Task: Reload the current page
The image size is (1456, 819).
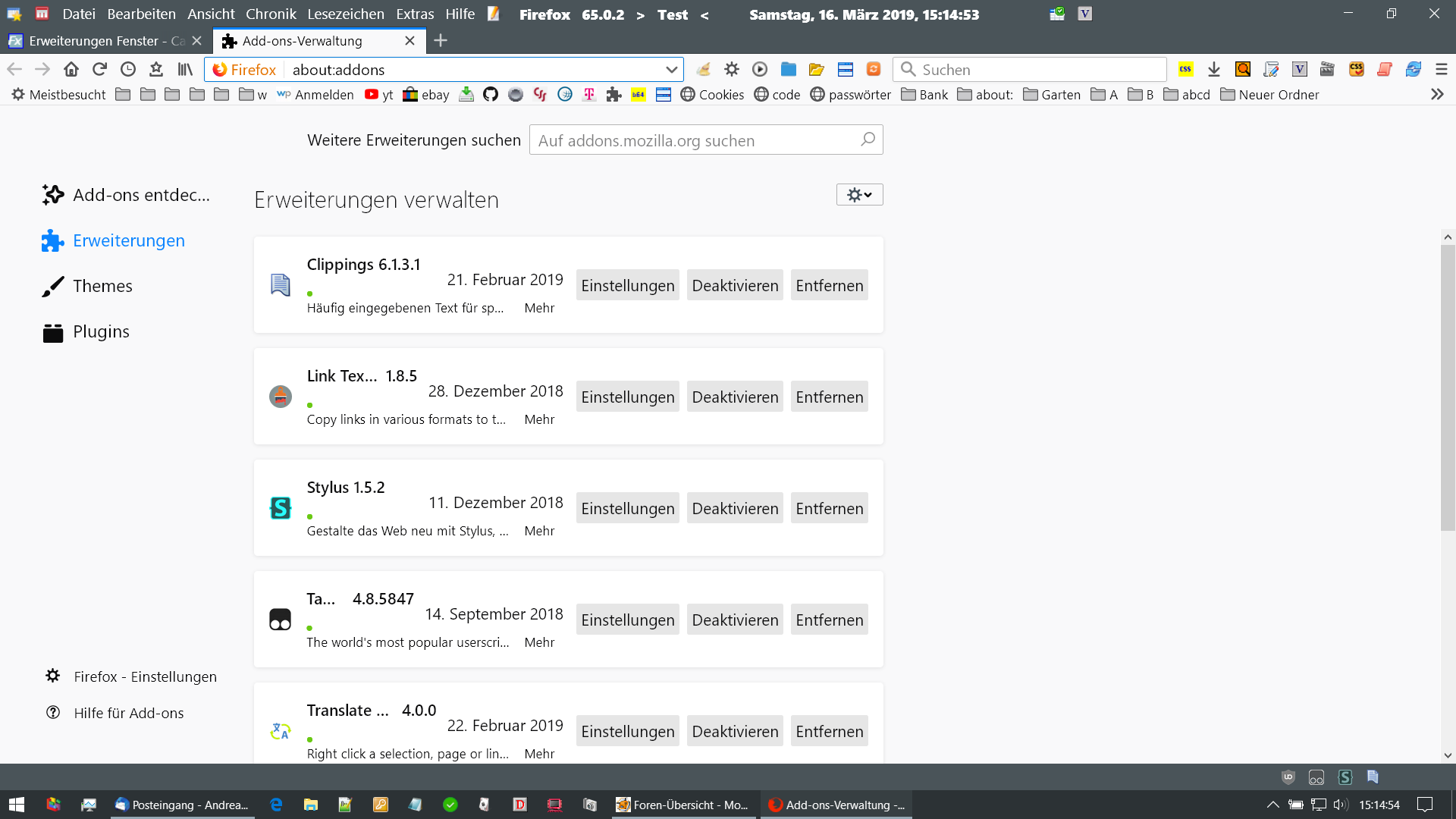Action: pos(99,69)
